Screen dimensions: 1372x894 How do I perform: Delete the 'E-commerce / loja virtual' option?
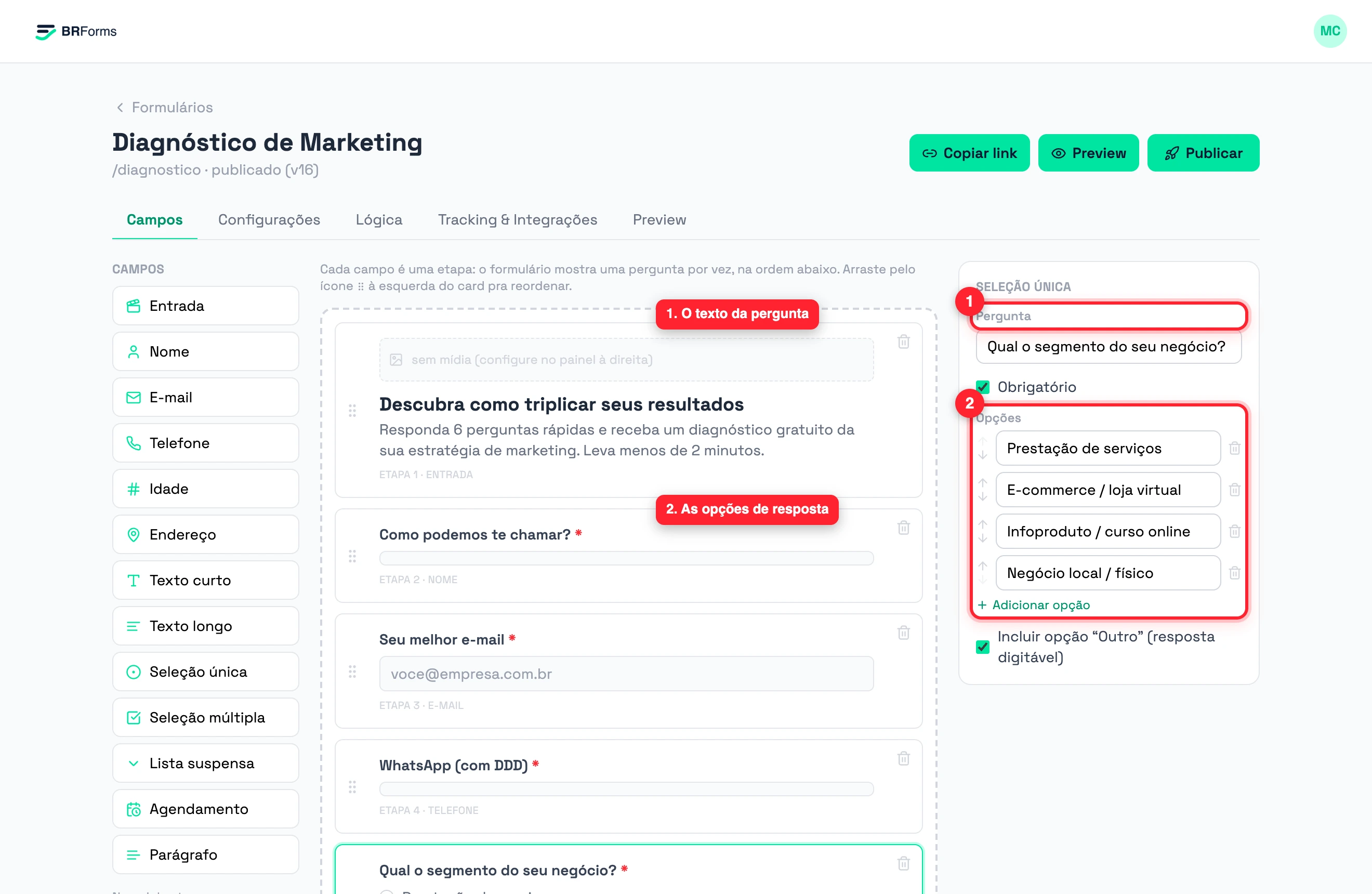1234,490
